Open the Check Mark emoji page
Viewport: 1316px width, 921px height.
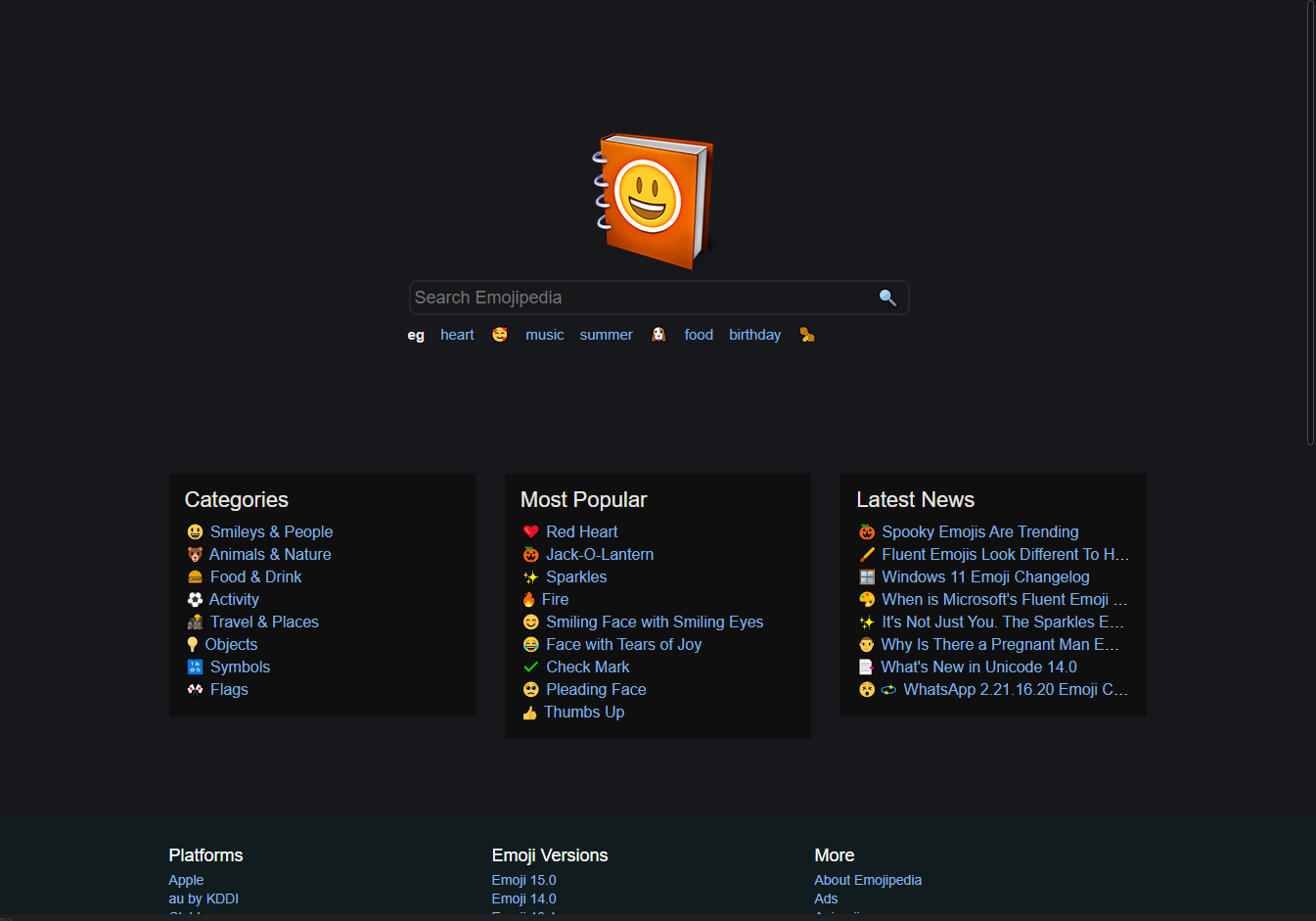point(587,668)
